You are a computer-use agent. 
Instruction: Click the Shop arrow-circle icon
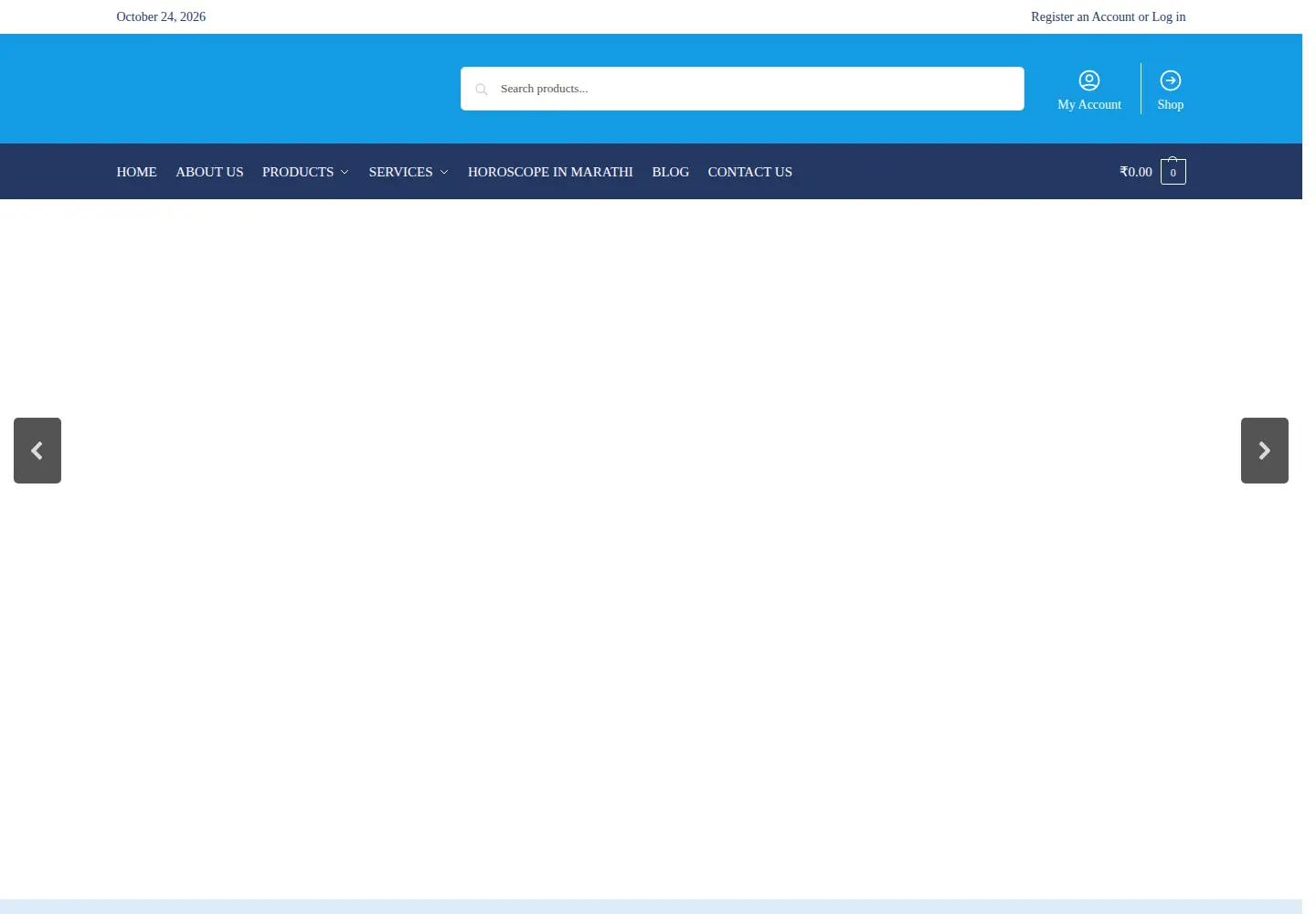(1171, 80)
